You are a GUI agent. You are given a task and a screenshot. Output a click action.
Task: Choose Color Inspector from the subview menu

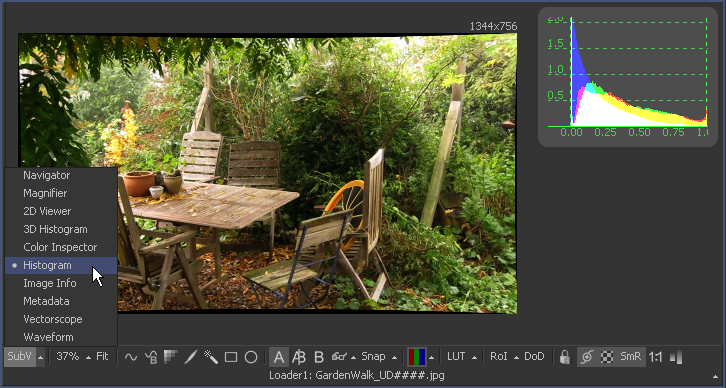click(61, 247)
